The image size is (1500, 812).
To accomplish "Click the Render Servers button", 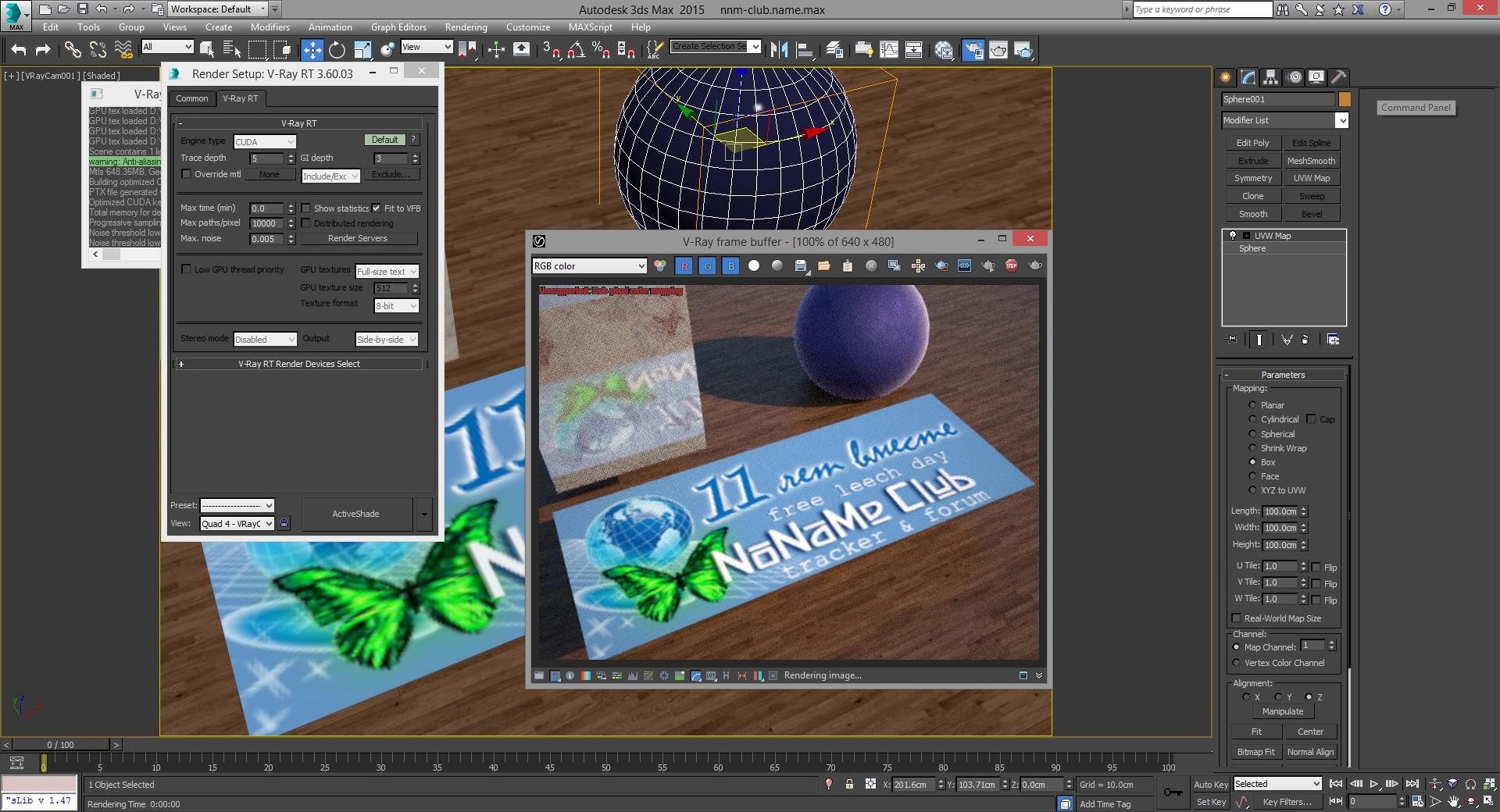I will (x=358, y=238).
